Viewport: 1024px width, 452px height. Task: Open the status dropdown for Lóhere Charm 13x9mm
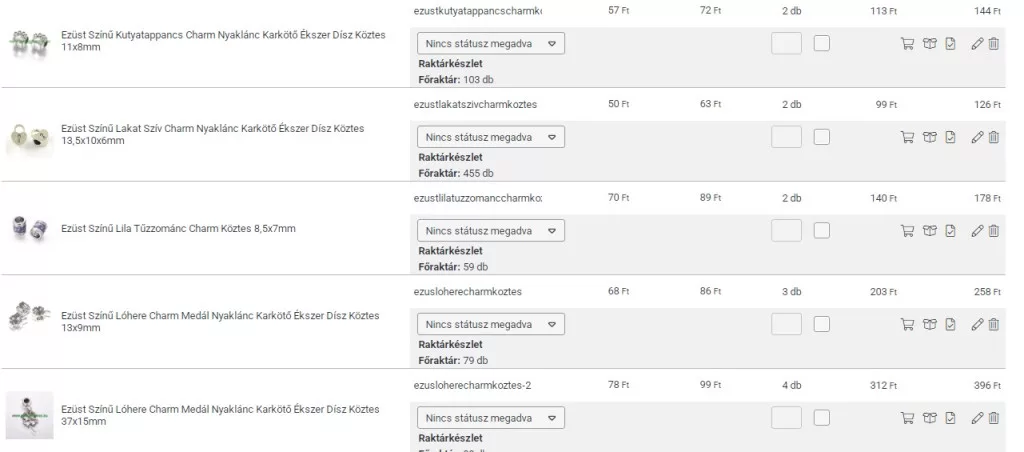[x=490, y=324]
